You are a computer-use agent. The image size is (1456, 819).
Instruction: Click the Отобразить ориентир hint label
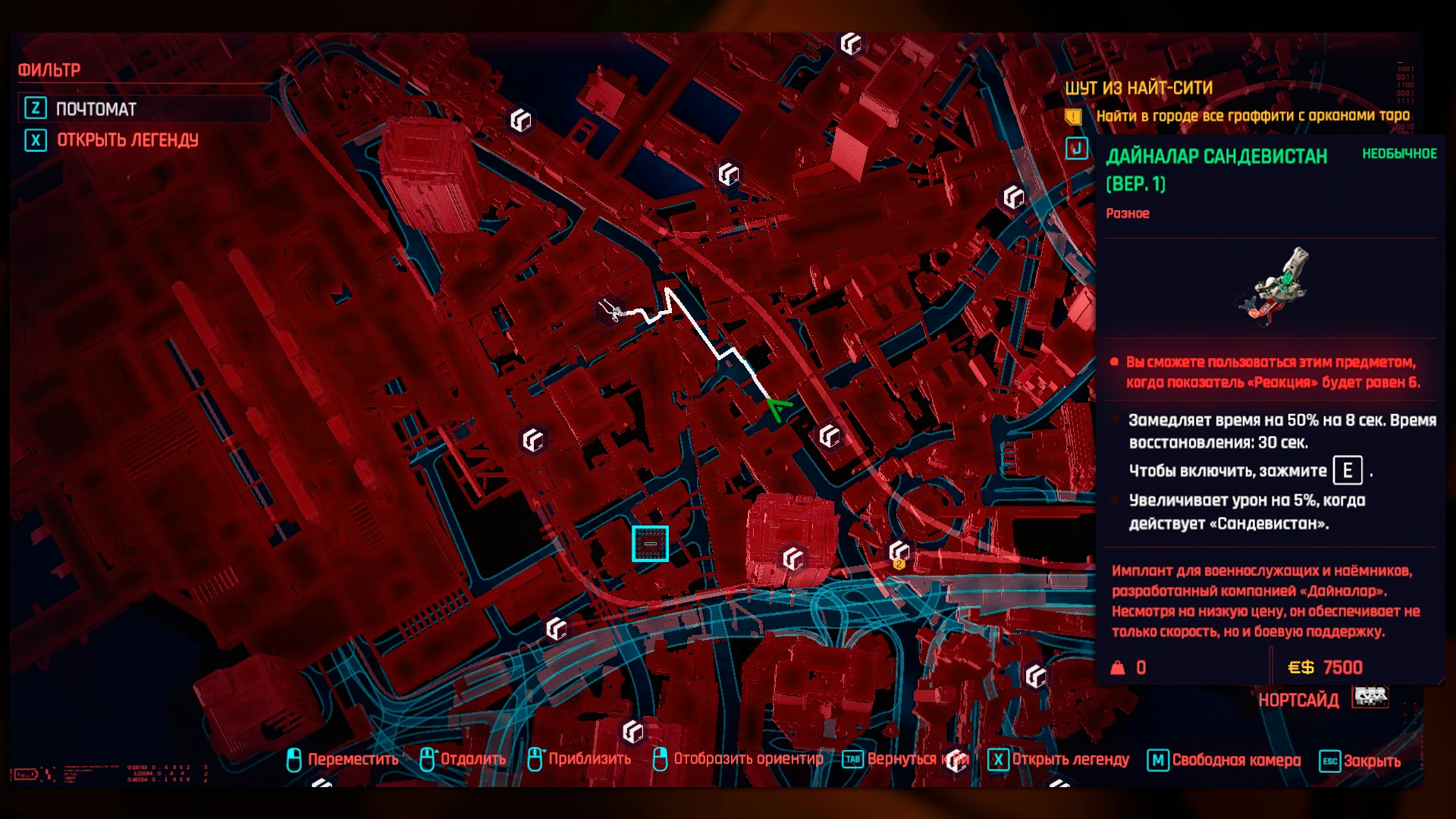pyautogui.click(x=748, y=759)
